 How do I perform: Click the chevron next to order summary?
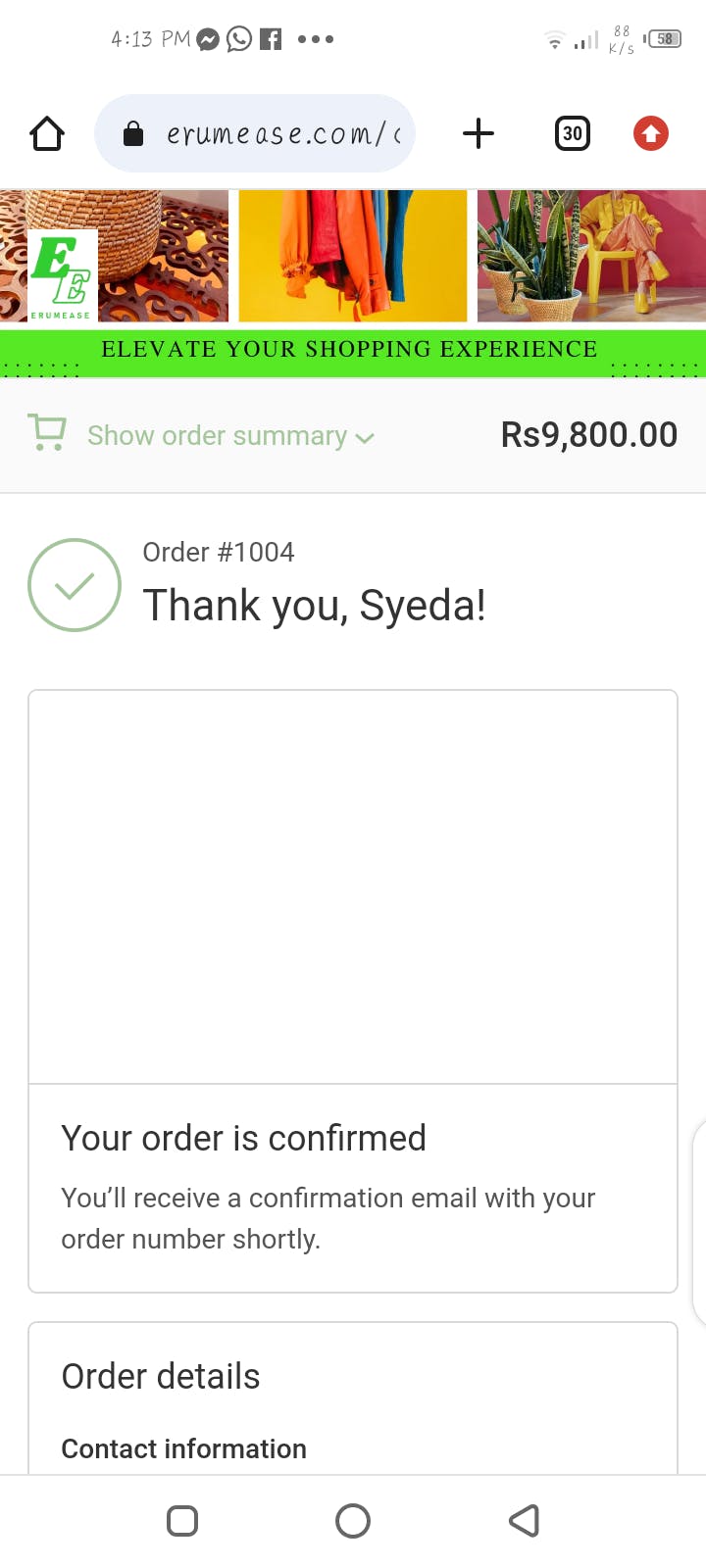[x=365, y=438]
